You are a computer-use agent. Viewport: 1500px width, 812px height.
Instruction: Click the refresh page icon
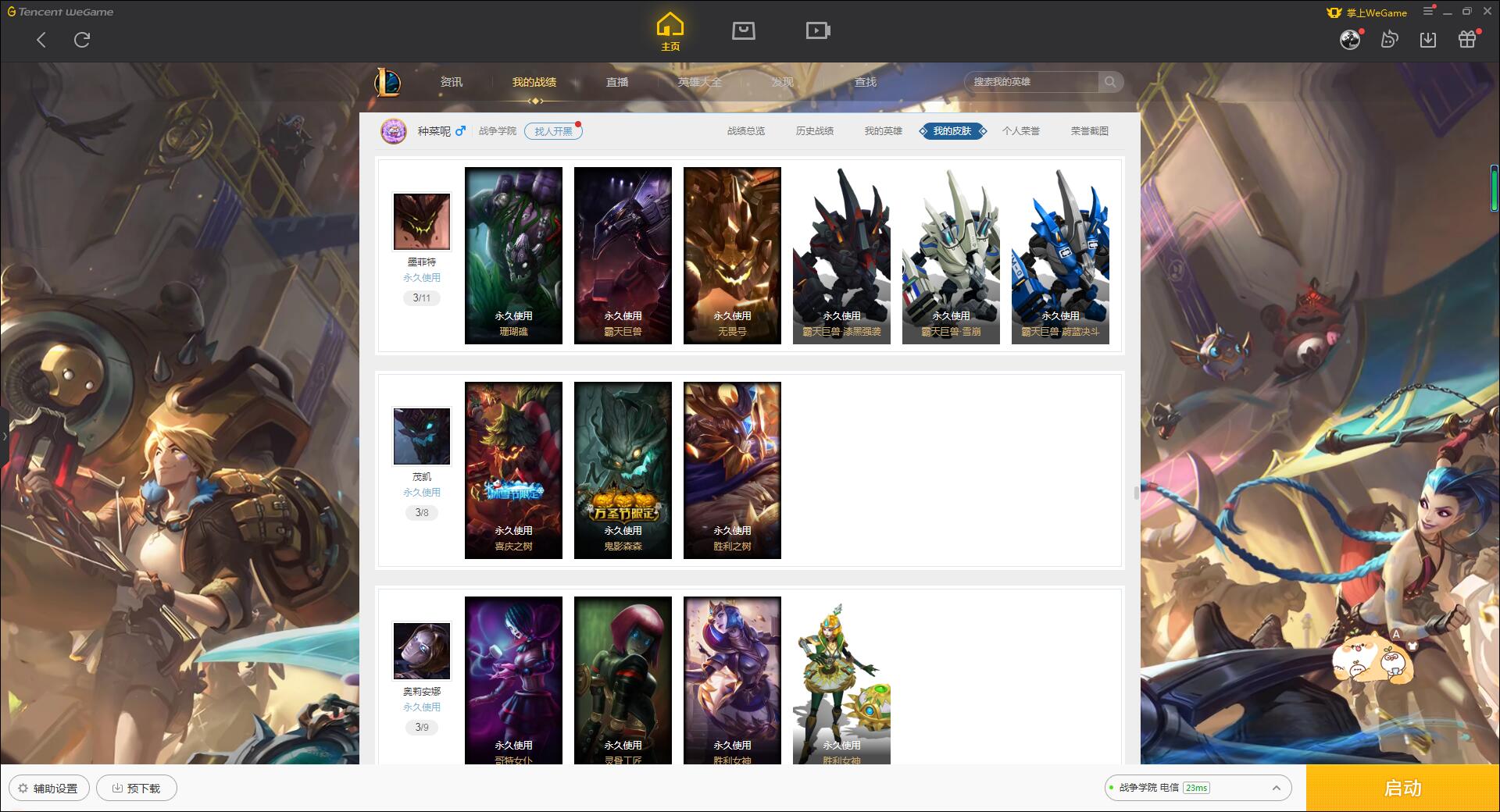(82, 40)
